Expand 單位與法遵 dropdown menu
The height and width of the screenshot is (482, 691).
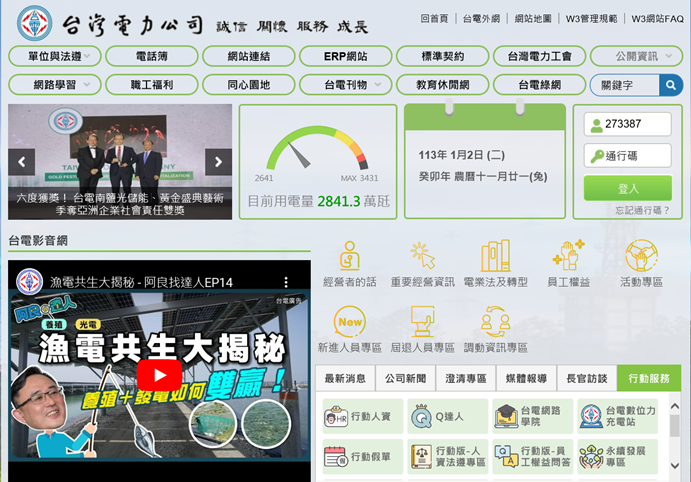click(55, 56)
